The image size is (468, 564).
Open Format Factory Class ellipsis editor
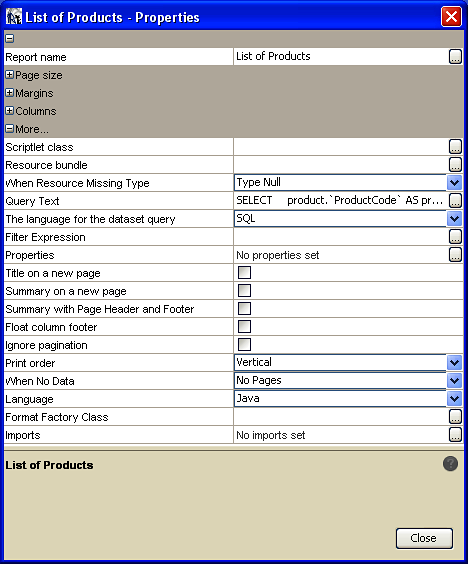tap(455, 417)
